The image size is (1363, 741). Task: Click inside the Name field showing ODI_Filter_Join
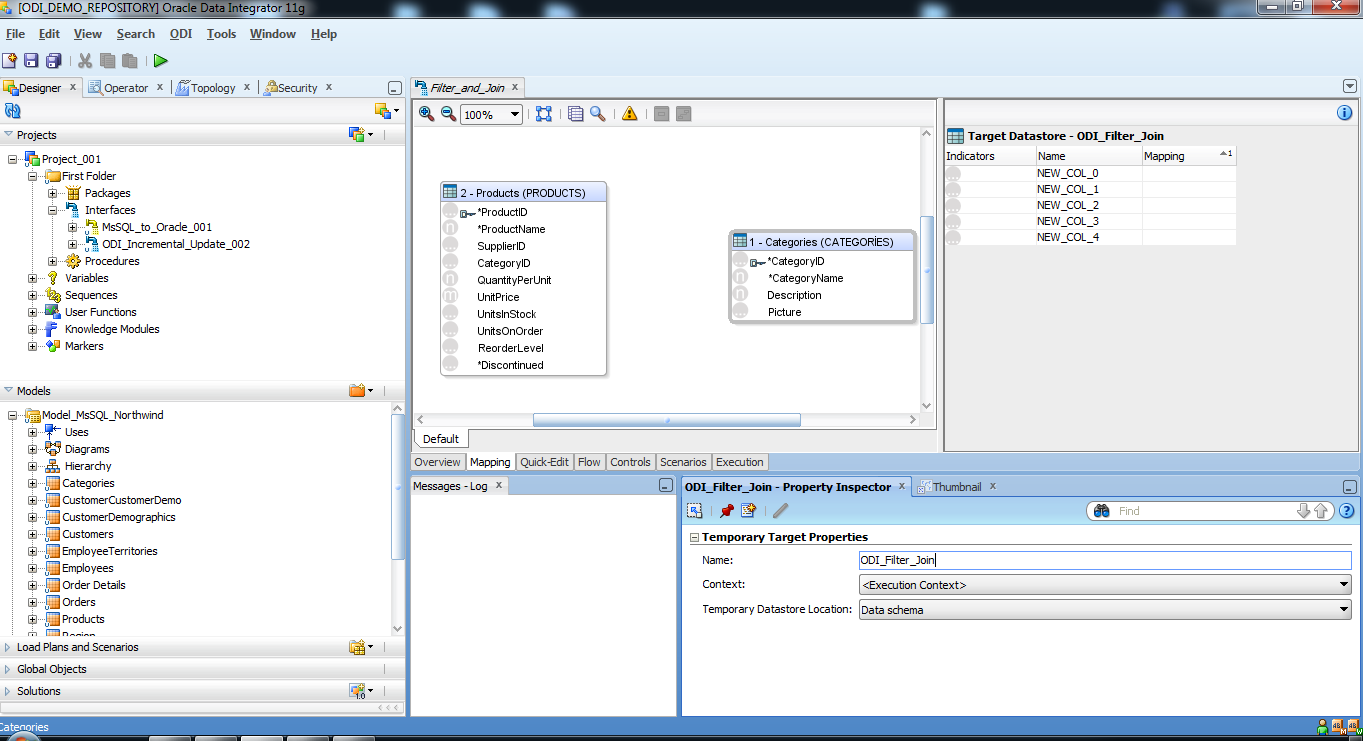pyautogui.click(x=1000, y=560)
